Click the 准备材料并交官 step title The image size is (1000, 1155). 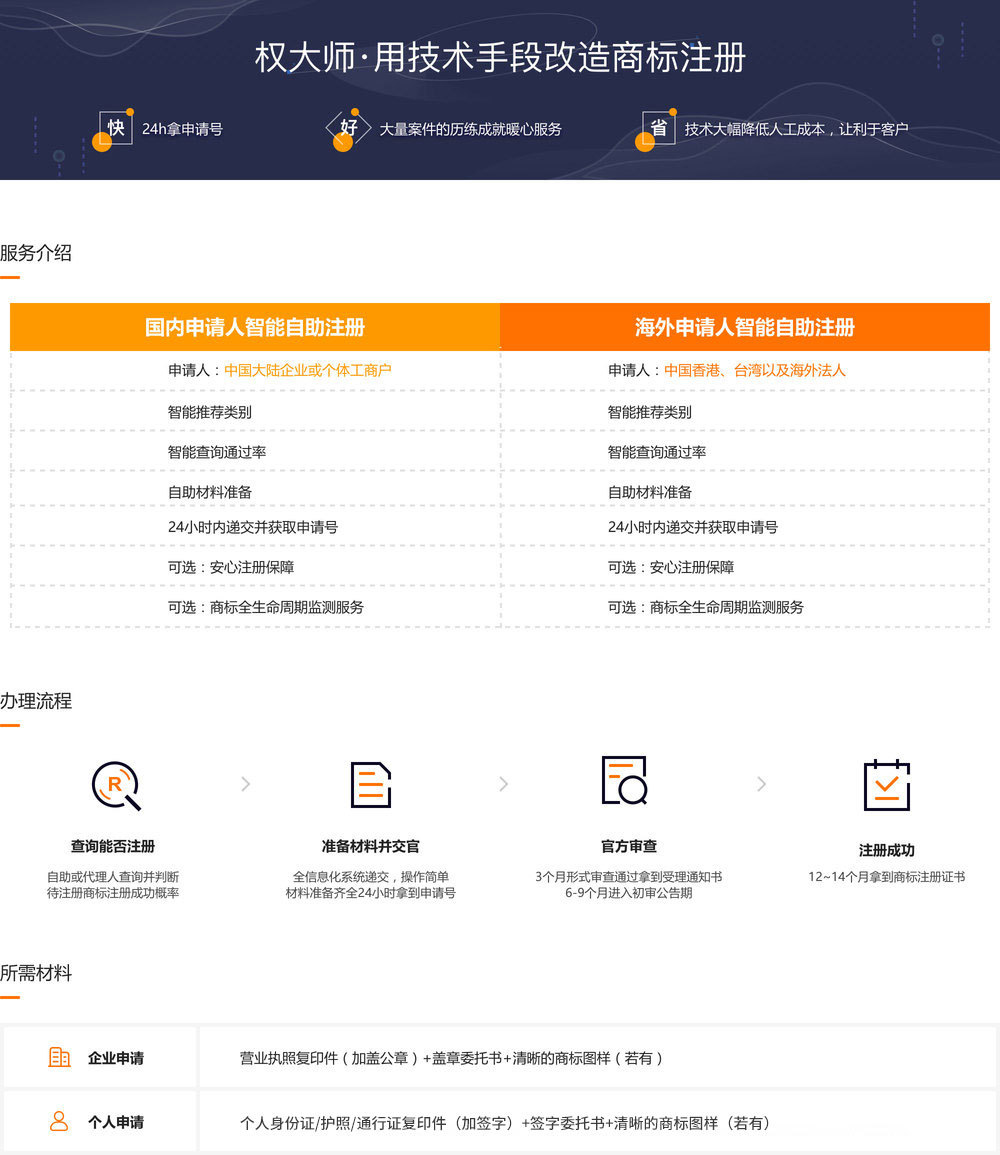[x=370, y=846]
